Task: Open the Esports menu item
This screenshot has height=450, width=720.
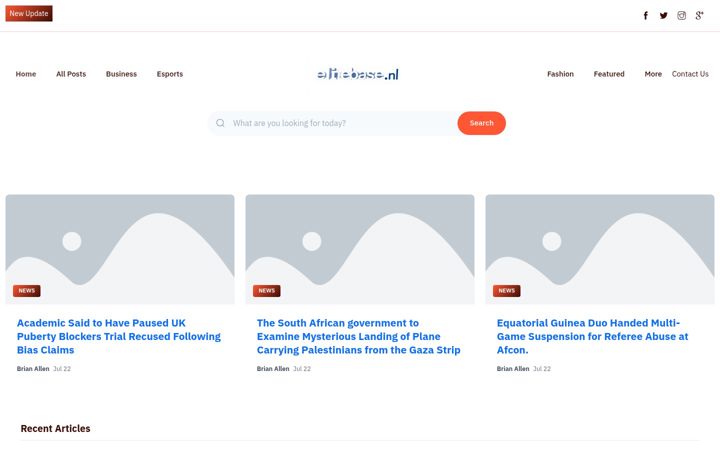Action: pos(170,74)
